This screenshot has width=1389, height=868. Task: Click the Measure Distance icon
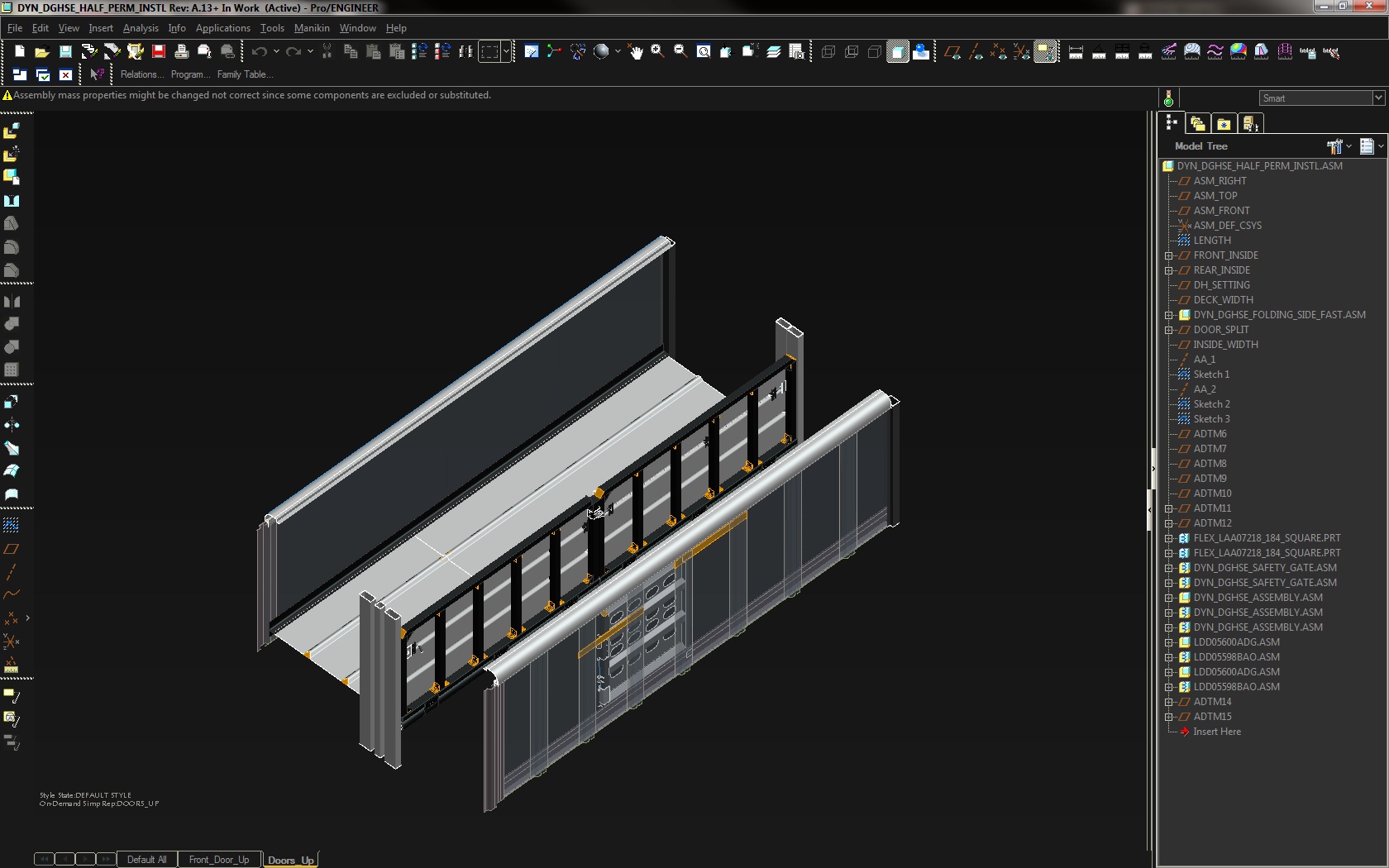pyautogui.click(x=1076, y=51)
